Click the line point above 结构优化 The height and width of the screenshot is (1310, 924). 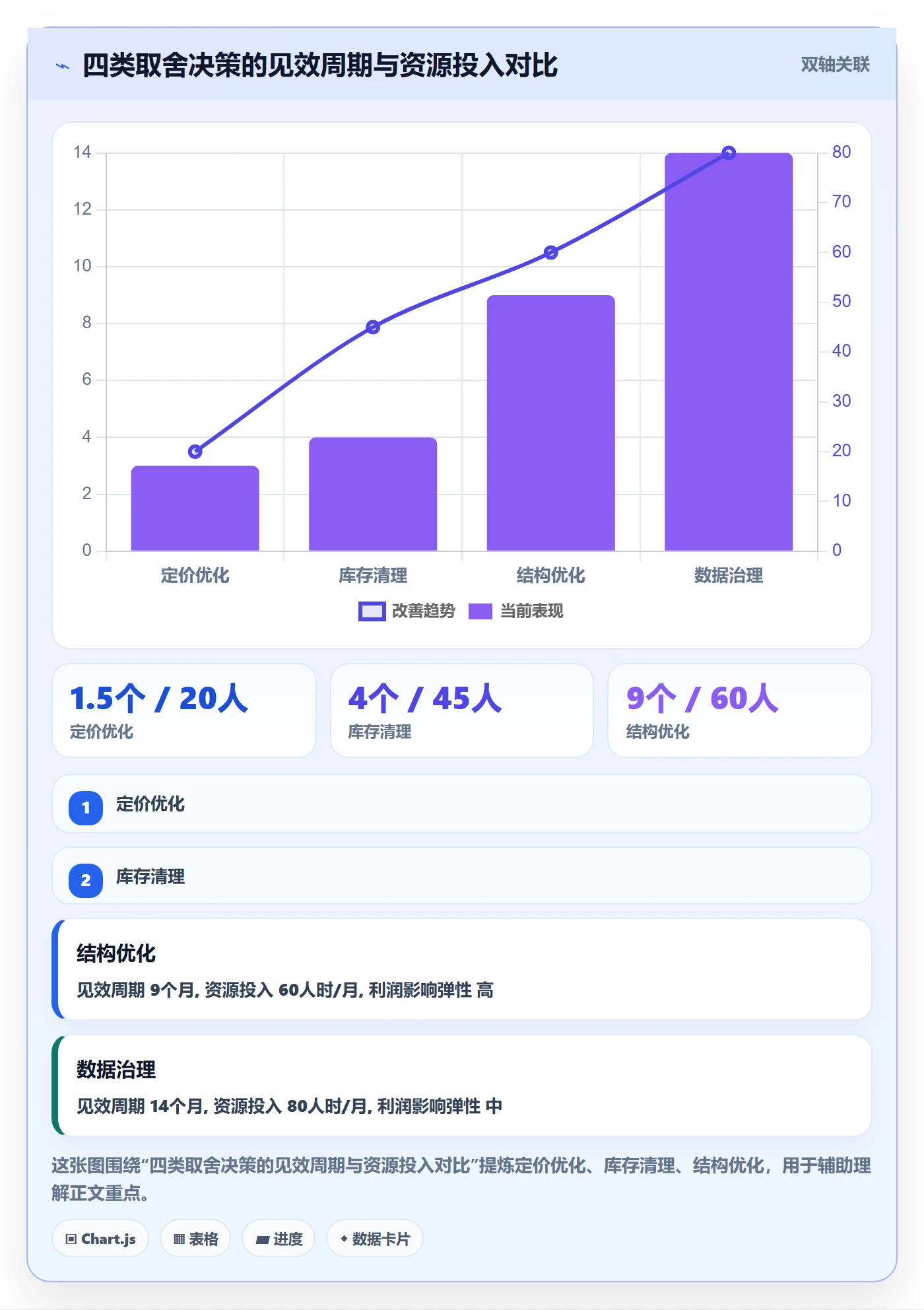[x=551, y=252]
